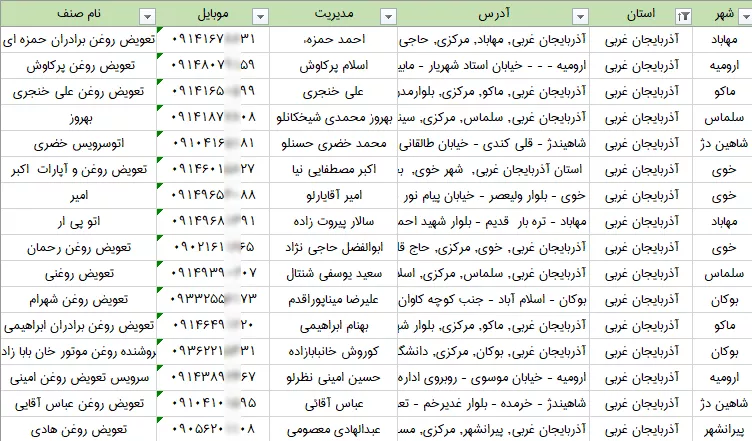This screenshot has width=752, height=441.
Task: Select امیر in the نام صنف column
Action: coord(79,195)
